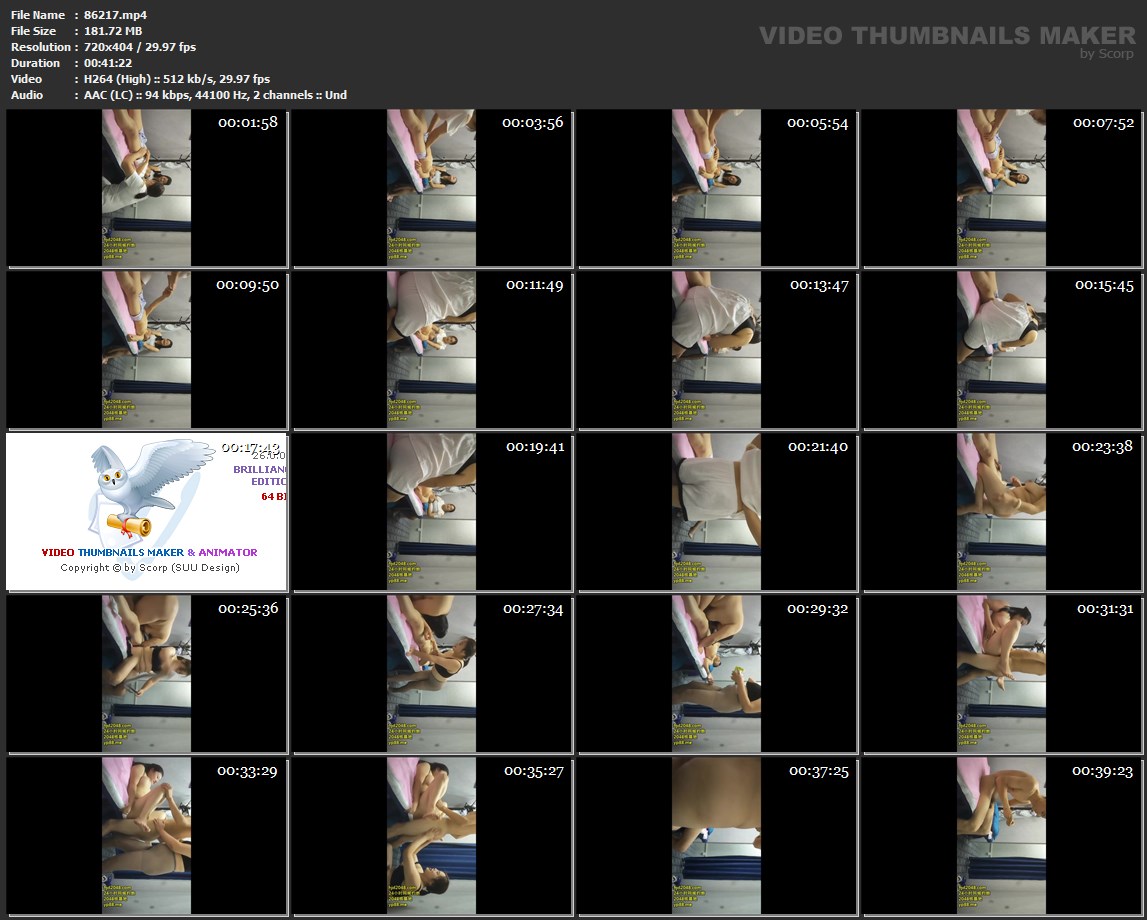Screen dimensions: 1147x920
Task: Click the "Copyright by Scorp (SUU Design)" text
Action: 150,568
